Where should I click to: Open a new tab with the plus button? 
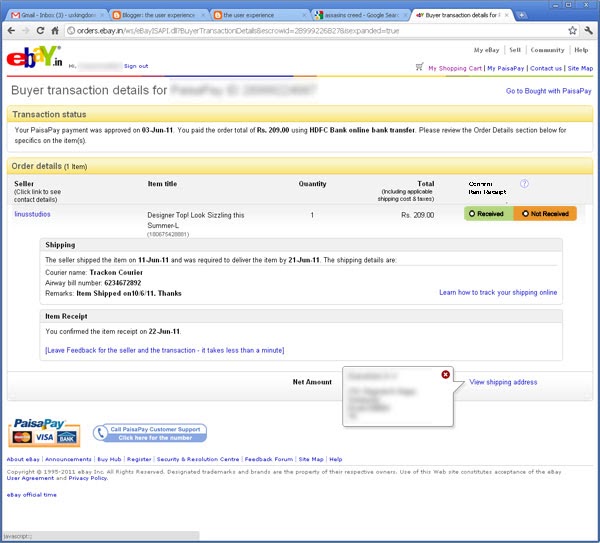(x=521, y=15)
